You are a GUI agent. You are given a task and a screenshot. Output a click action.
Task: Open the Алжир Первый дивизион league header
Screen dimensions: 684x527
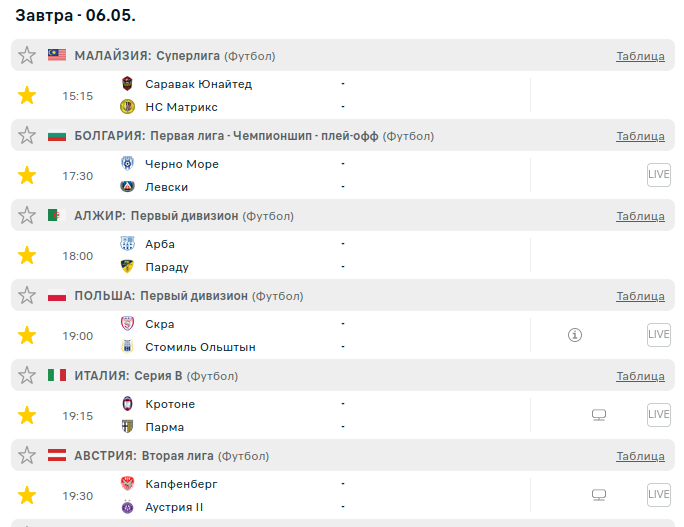pos(156,216)
